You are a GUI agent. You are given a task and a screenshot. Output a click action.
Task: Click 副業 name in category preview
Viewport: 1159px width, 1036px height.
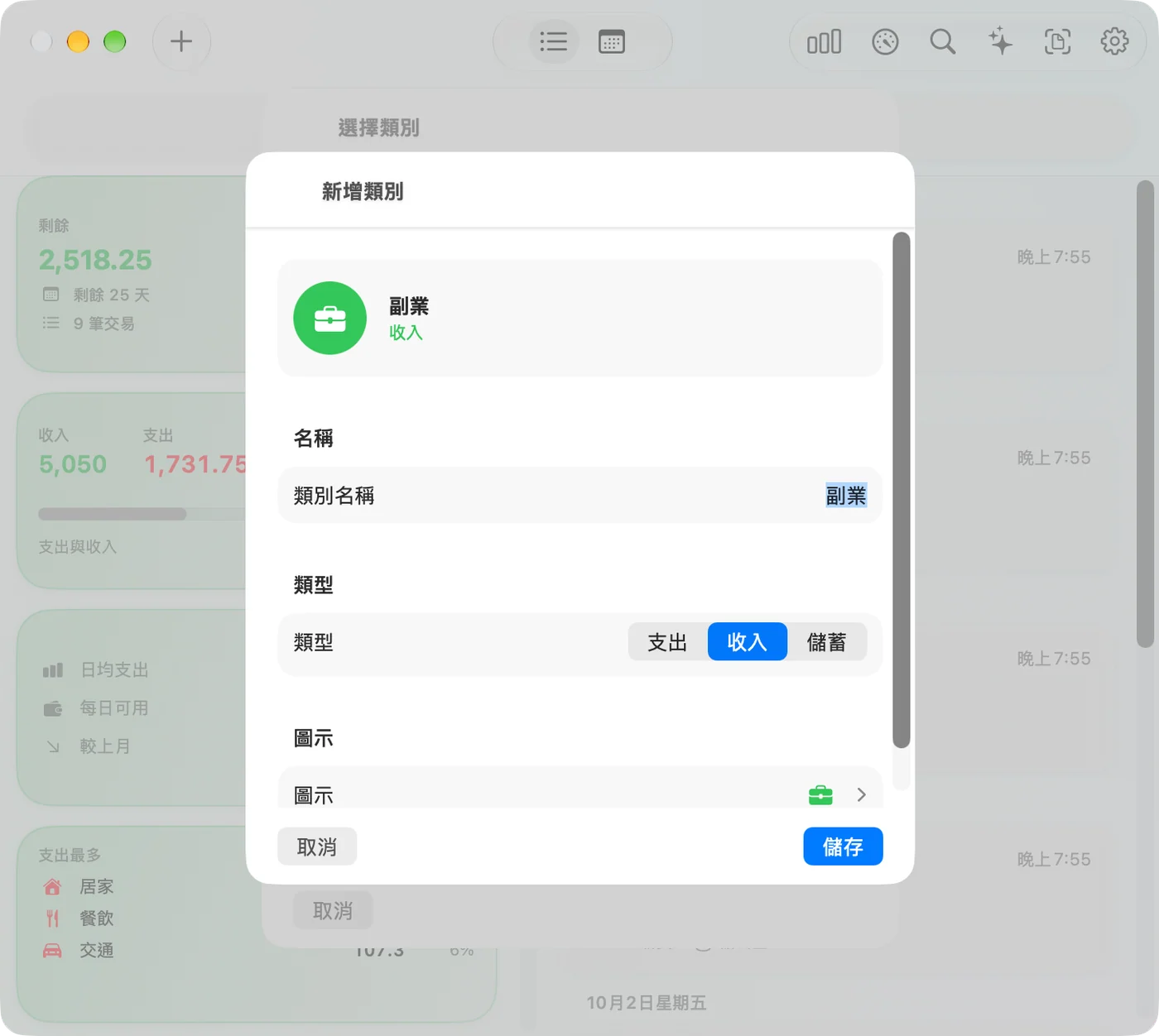[x=409, y=306]
